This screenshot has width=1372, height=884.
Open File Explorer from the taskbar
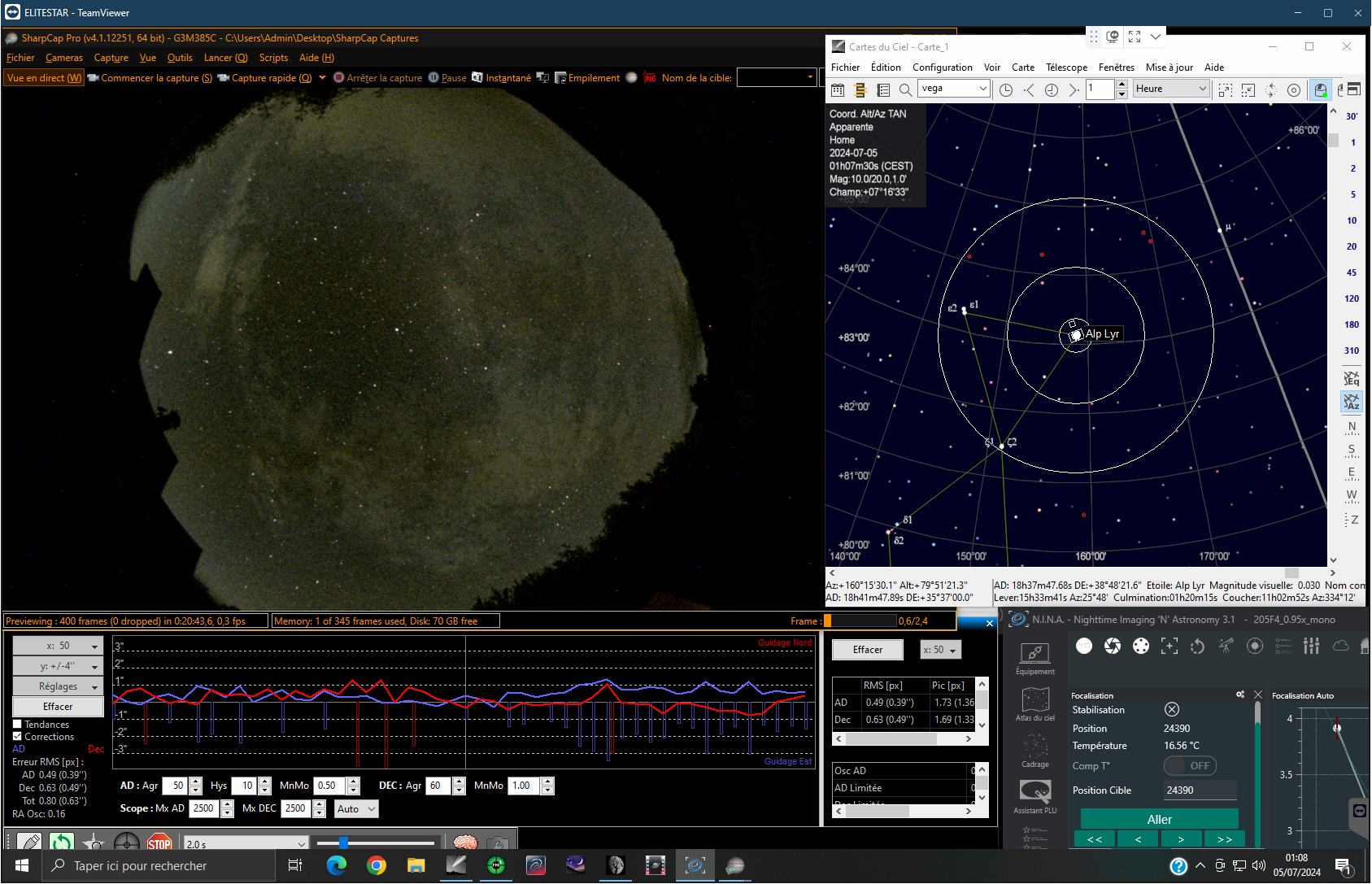click(x=416, y=865)
